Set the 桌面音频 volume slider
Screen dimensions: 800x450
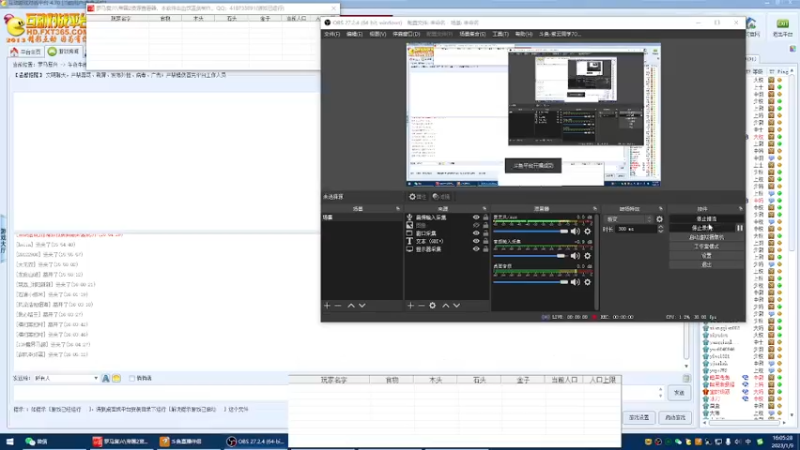[531, 282]
